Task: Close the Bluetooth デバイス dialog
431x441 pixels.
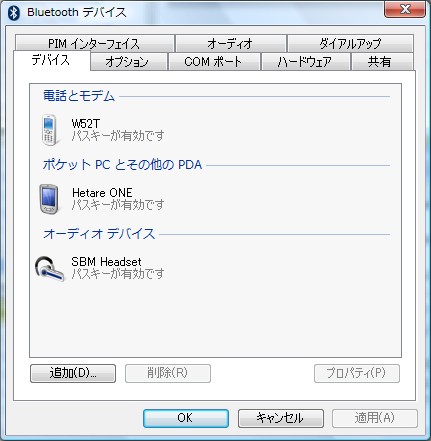Action: [x=405, y=9]
